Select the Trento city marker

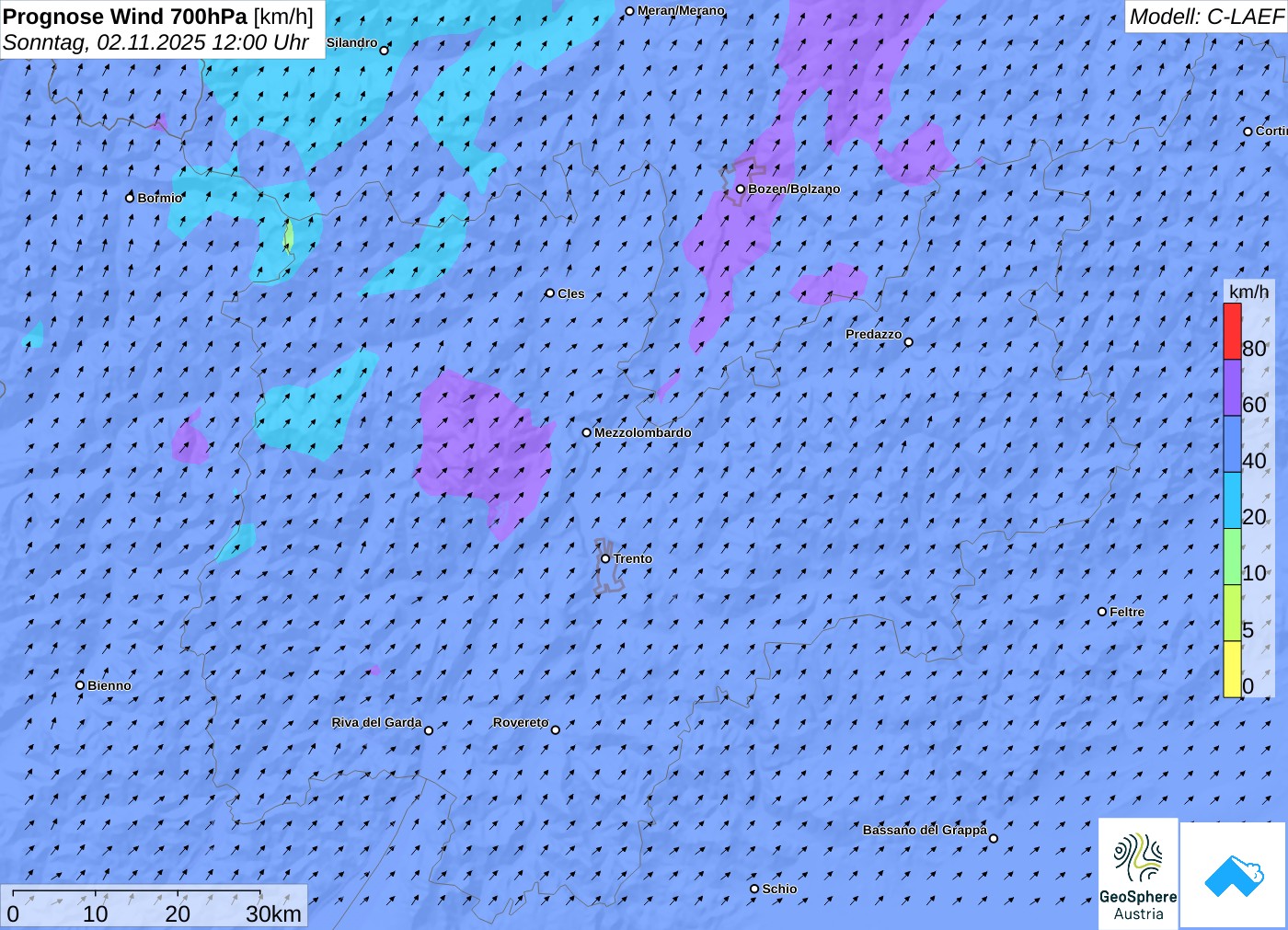pos(605,558)
